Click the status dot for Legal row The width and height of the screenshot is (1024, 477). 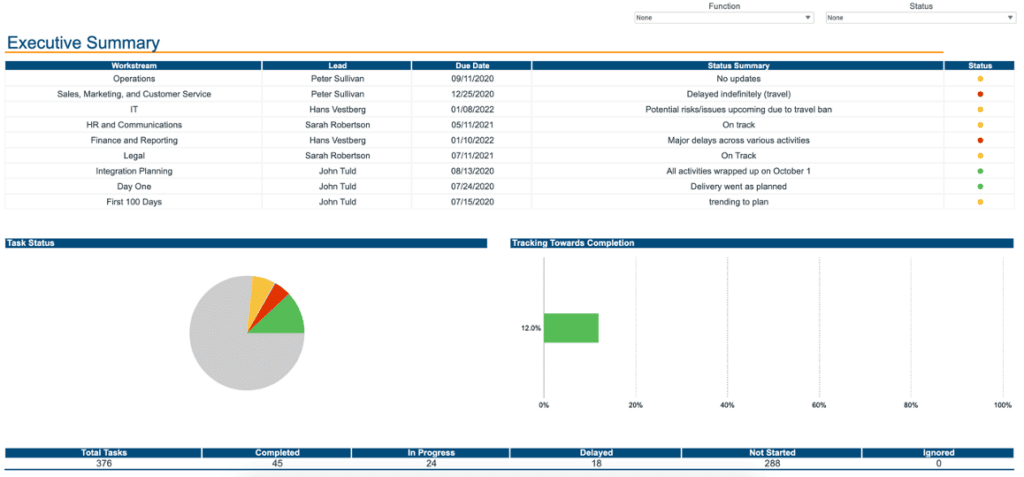click(x=980, y=156)
